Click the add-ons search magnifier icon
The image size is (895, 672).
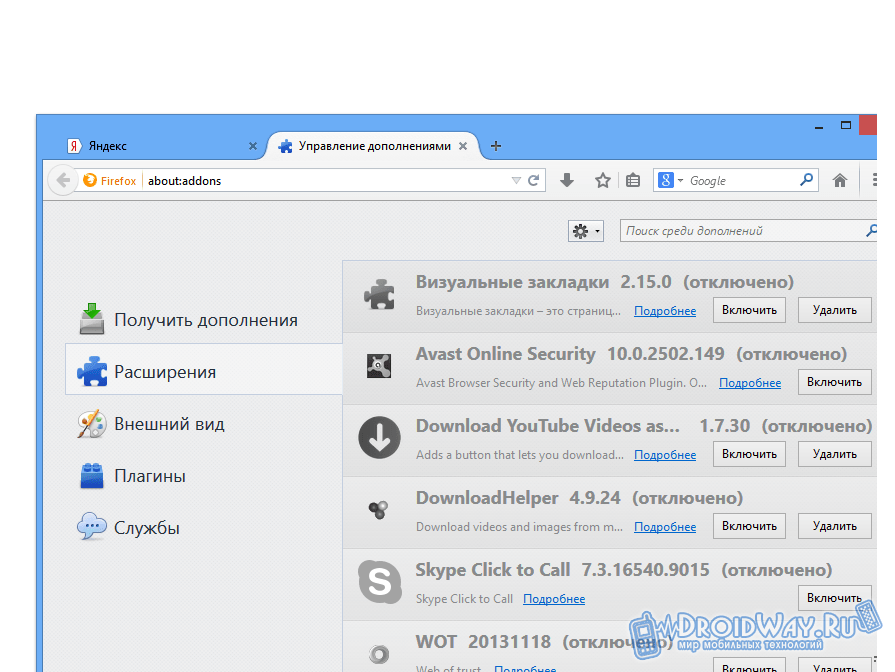point(872,231)
